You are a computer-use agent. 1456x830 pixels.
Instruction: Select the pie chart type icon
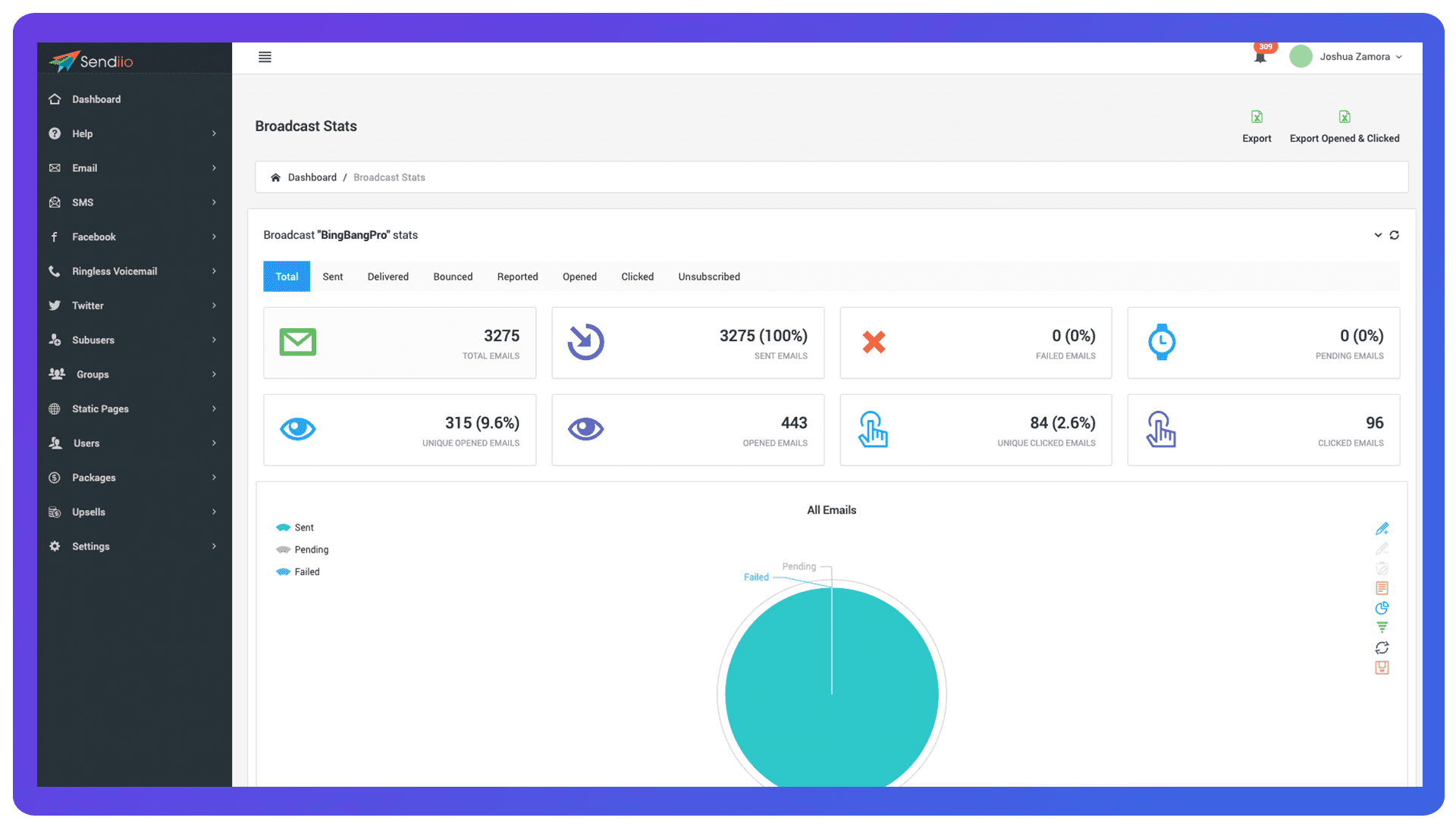click(x=1382, y=608)
